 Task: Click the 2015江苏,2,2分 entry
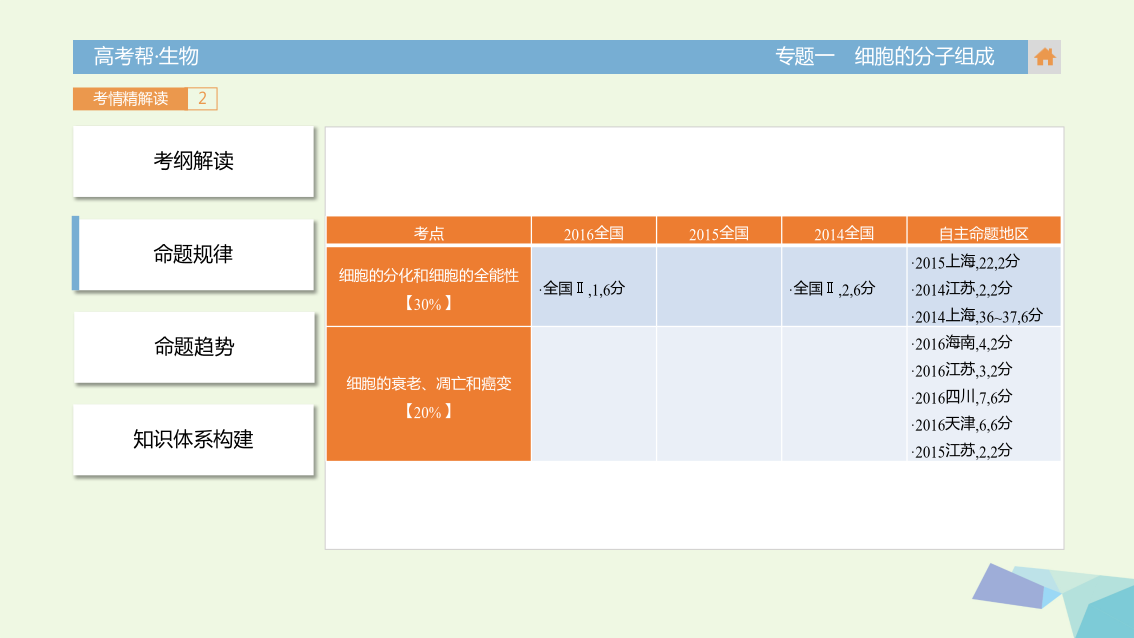[x=961, y=451]
